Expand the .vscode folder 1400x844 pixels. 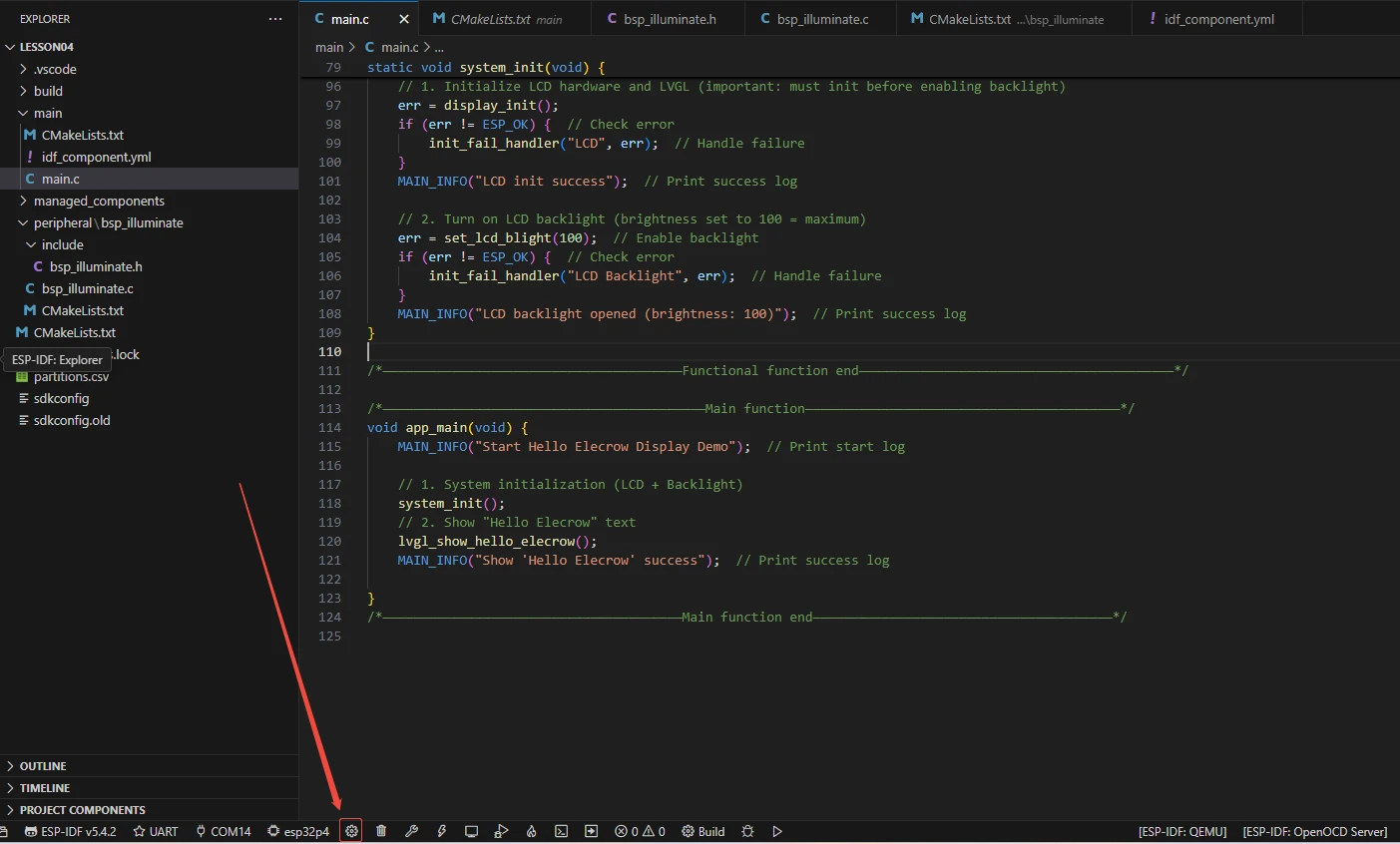point(55,69)
